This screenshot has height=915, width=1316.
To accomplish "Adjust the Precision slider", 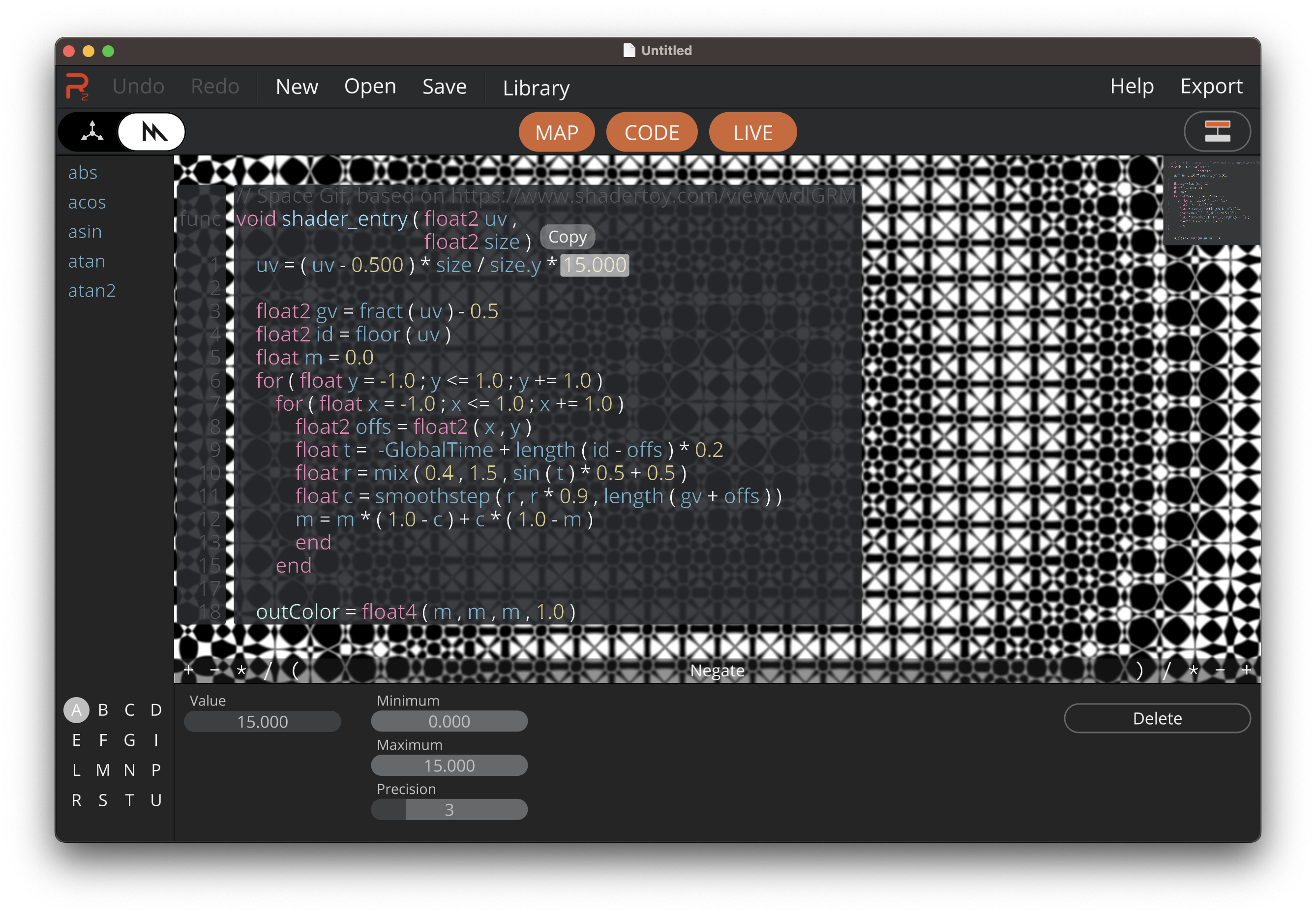I will 449,810.
